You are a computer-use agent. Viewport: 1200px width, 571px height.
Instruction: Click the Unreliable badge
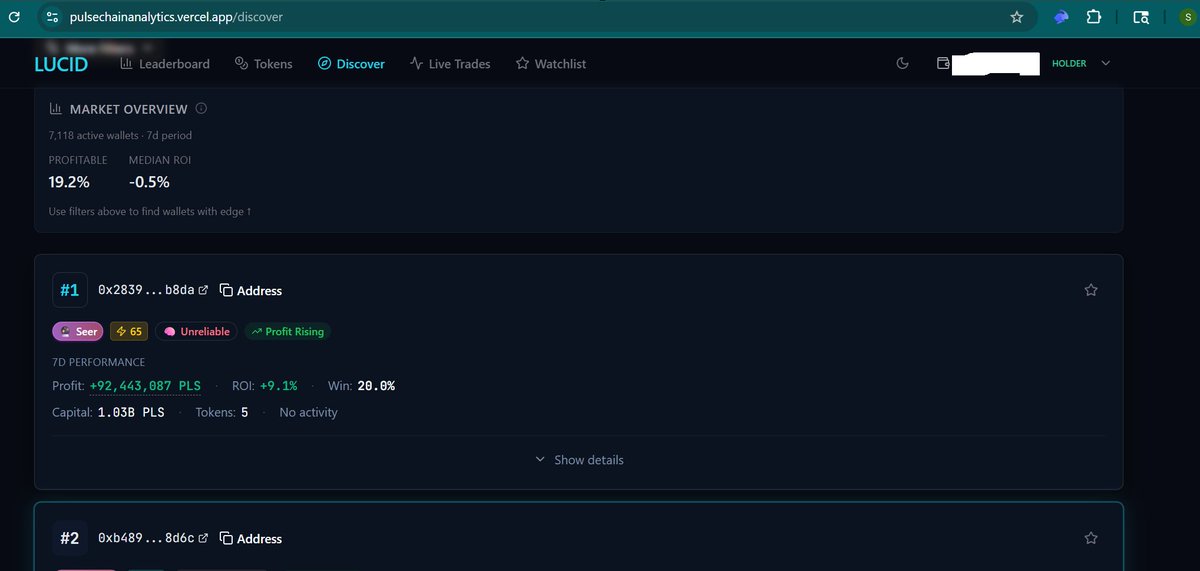[197, 331]
